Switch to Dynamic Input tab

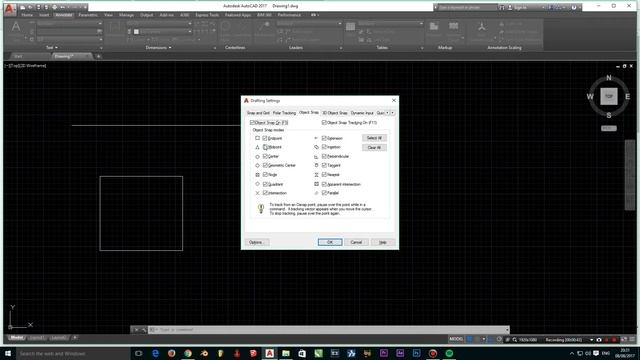(362, 113)
